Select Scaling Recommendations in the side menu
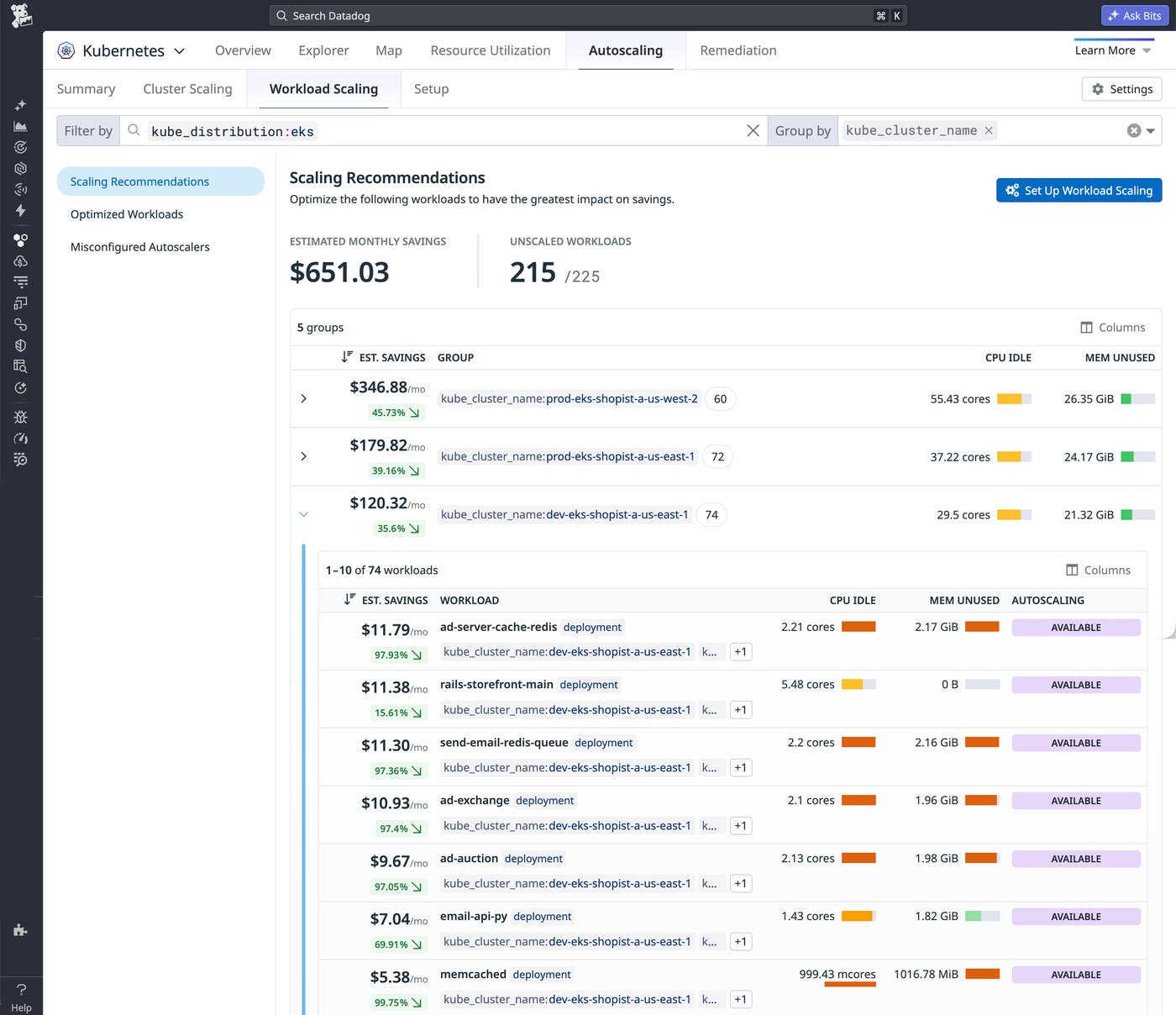 click(160, 181)
